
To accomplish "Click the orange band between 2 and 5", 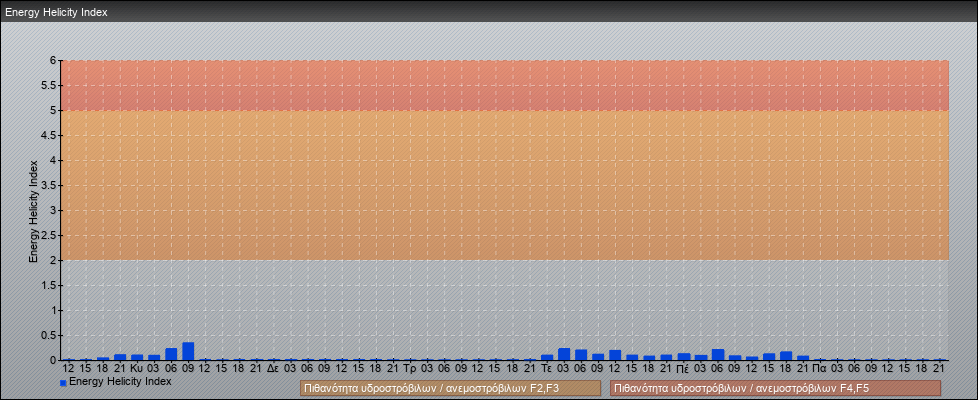I will [500, 185].
